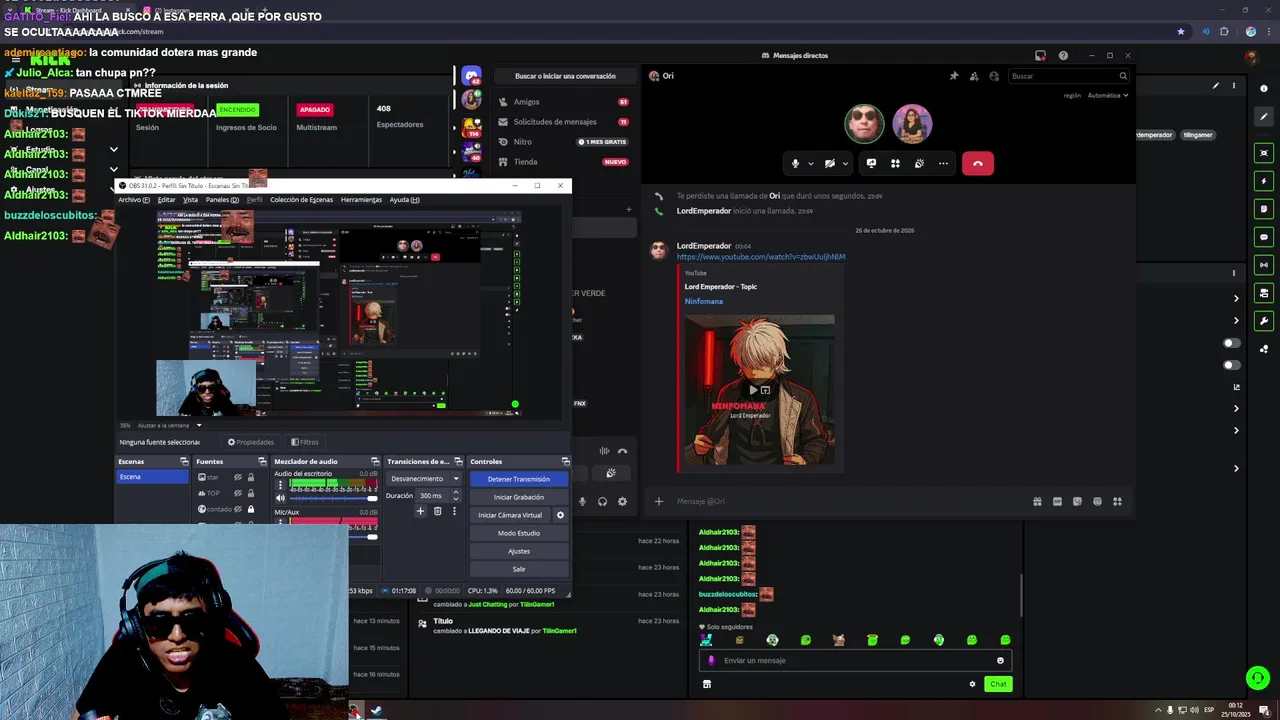Toggle lock on TOP source

[x=250, y=493]
